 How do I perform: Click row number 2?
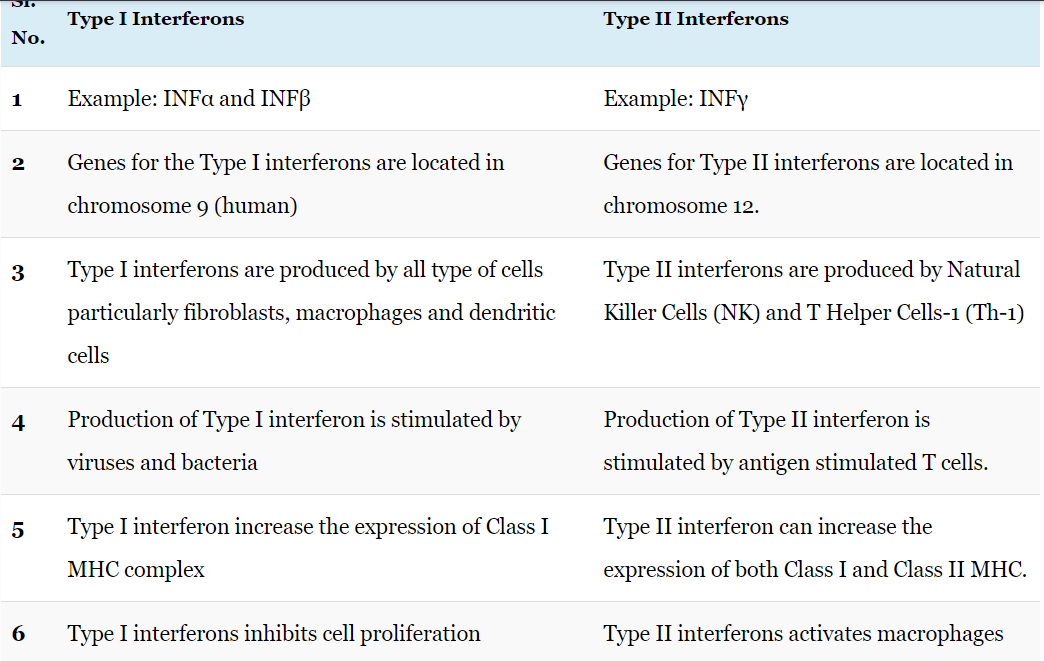(x=19, y=164)
